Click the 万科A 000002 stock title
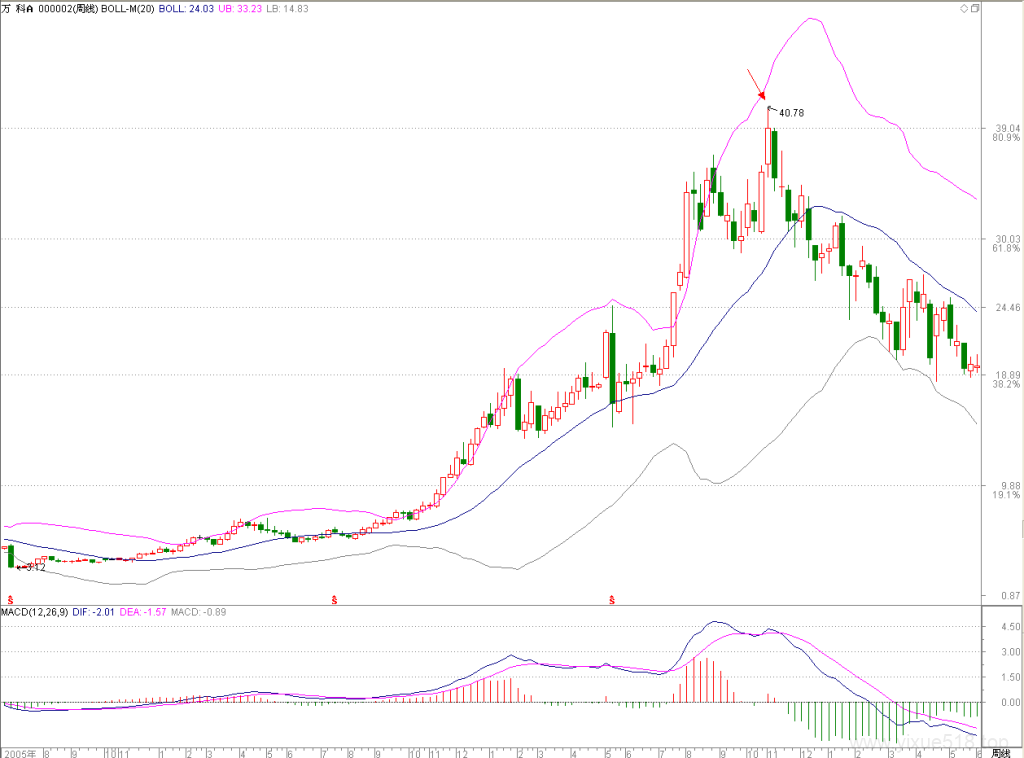1024x758 pixels. click(50, 9)
